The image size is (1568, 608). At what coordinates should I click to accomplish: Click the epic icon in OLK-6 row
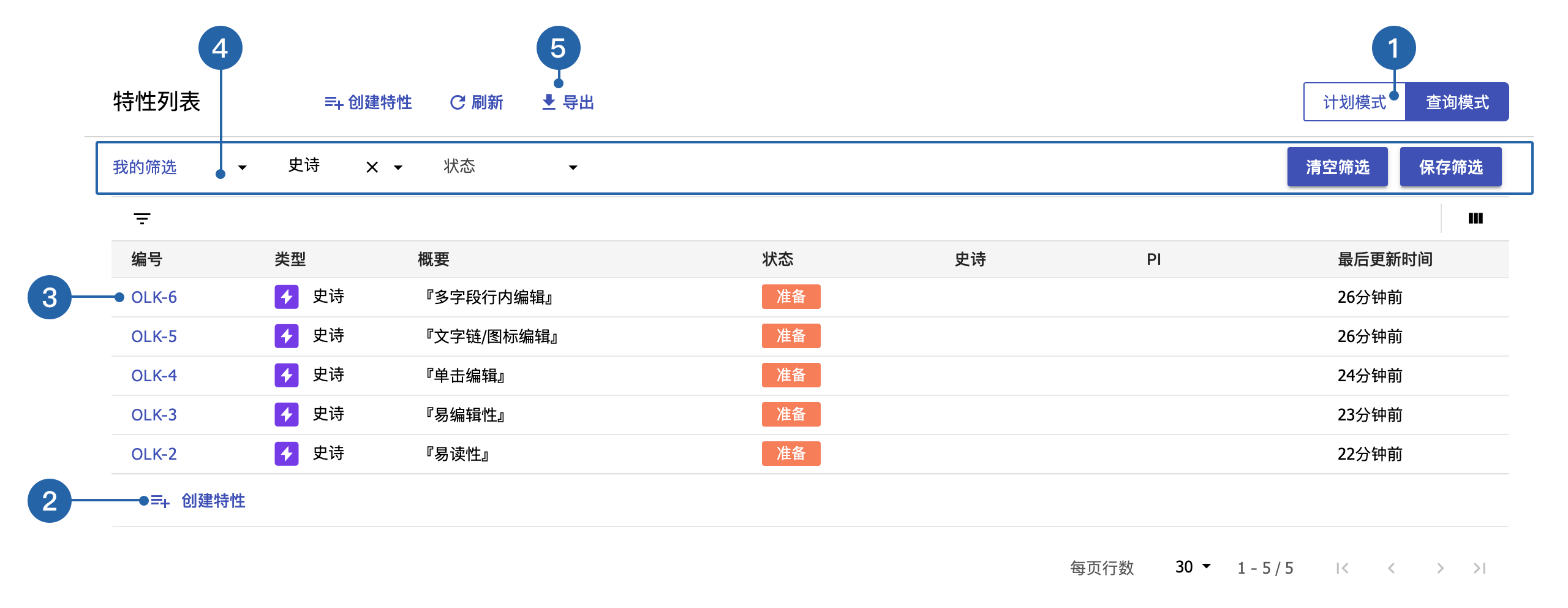tap(287, 297)
